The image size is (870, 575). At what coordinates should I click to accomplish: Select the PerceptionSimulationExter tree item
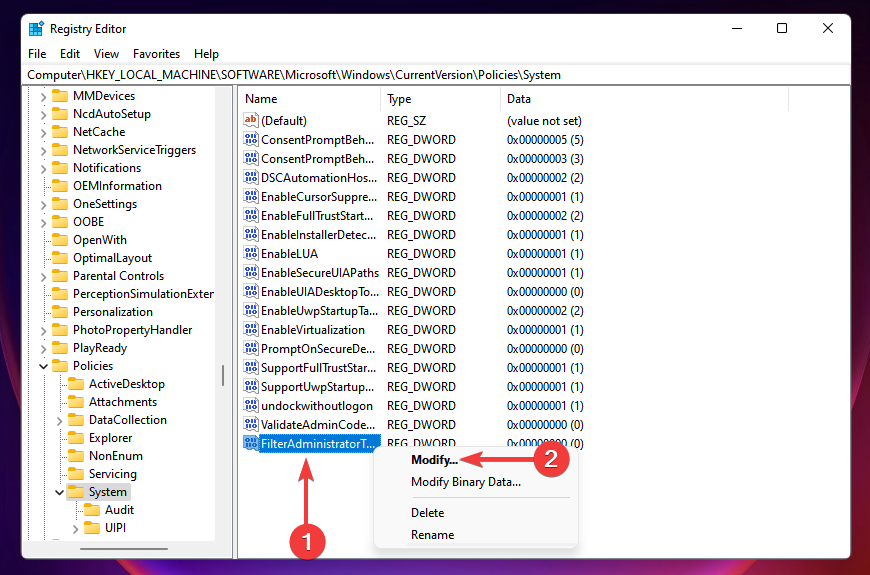[x=143, y=294]
